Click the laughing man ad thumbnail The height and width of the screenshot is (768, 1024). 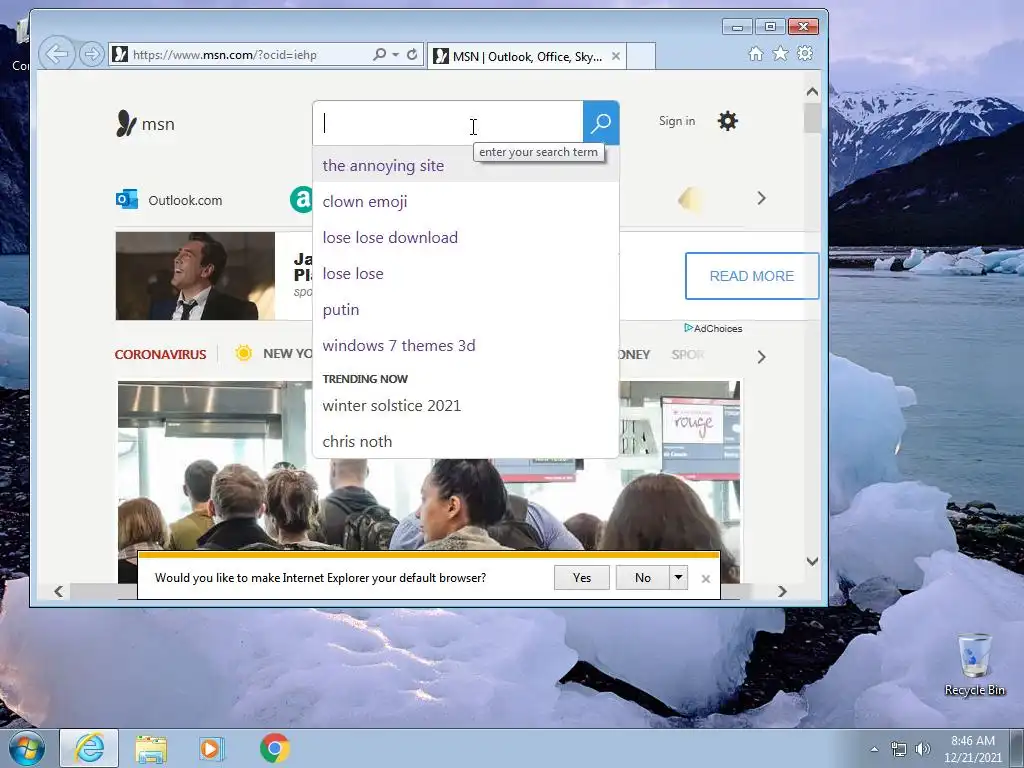[x=195, y=276]
